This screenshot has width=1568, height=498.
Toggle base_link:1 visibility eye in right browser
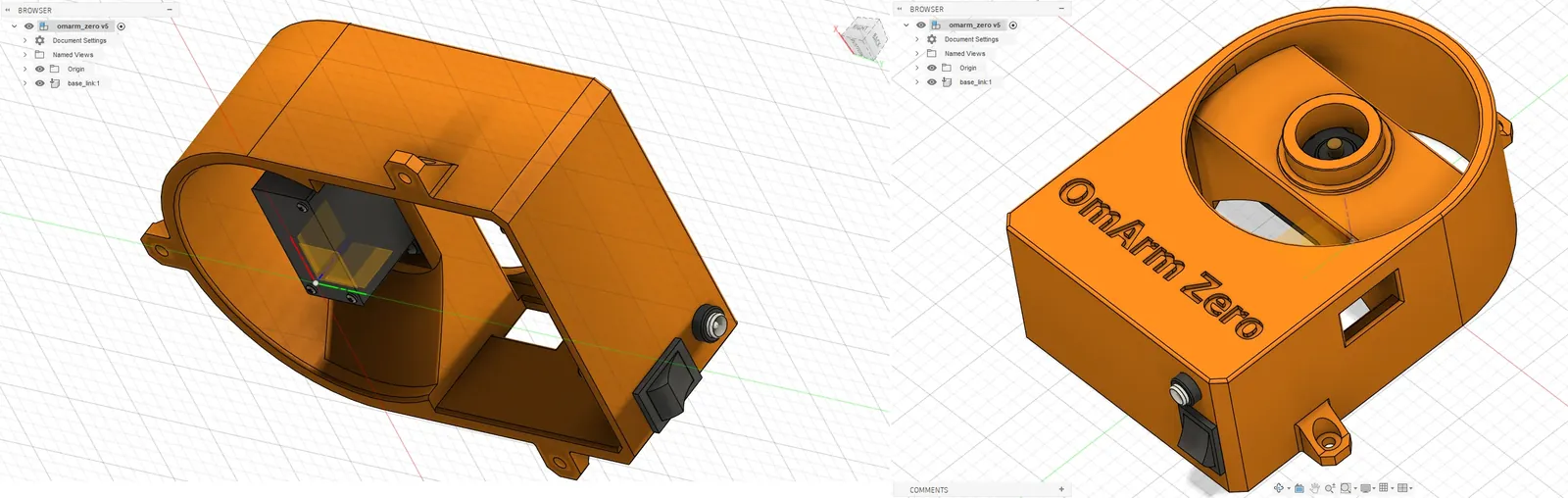[932, 82]
